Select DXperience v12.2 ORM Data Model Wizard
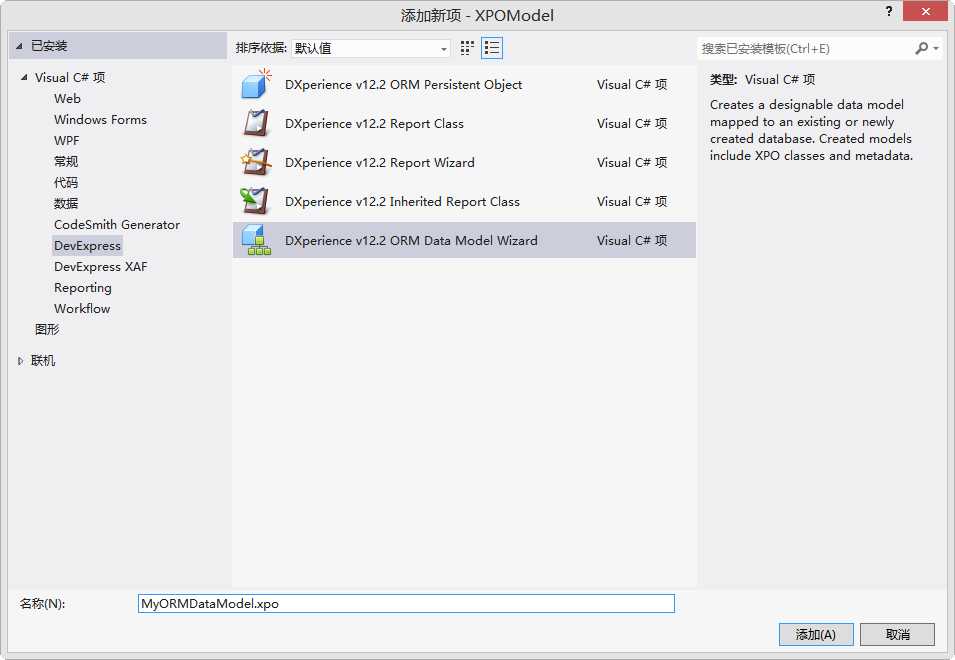This screenshot has height=660, width=955. click(x=464, y=240)
